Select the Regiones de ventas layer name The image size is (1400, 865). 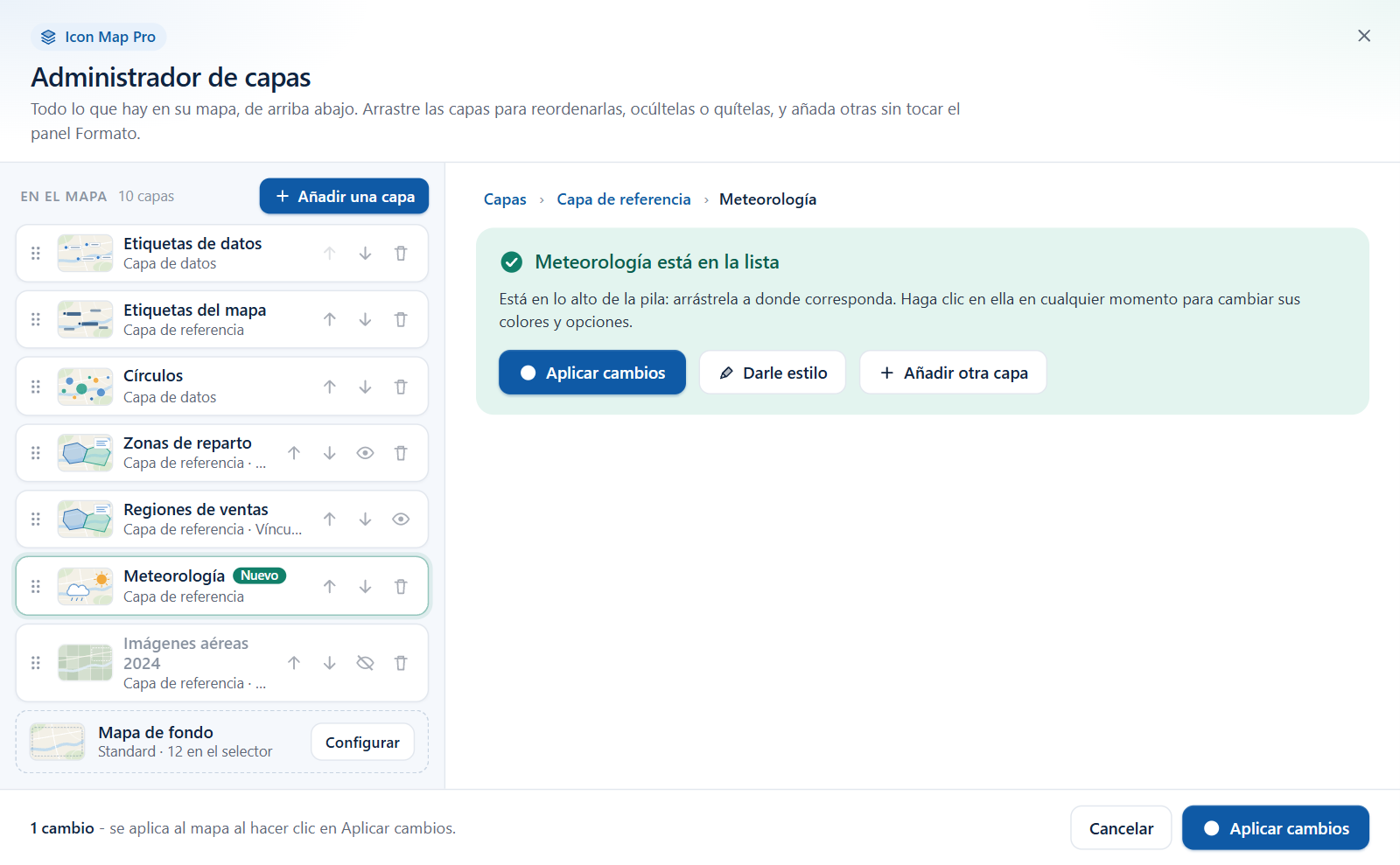tap(196, 510)
